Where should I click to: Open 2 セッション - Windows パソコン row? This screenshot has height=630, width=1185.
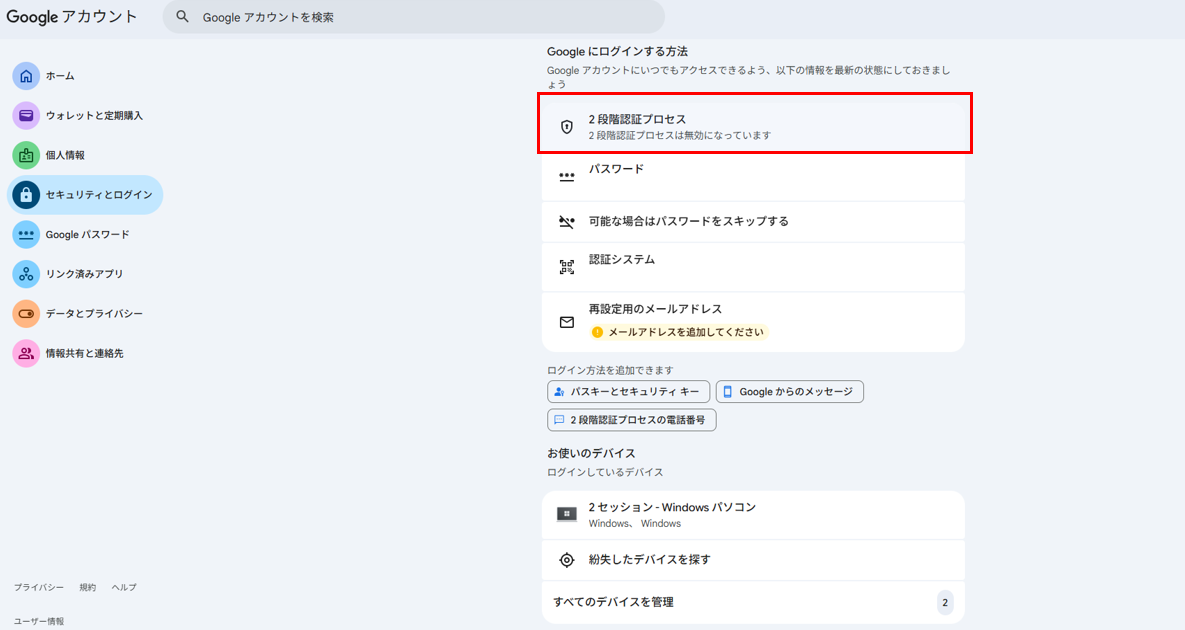point(753,514)
